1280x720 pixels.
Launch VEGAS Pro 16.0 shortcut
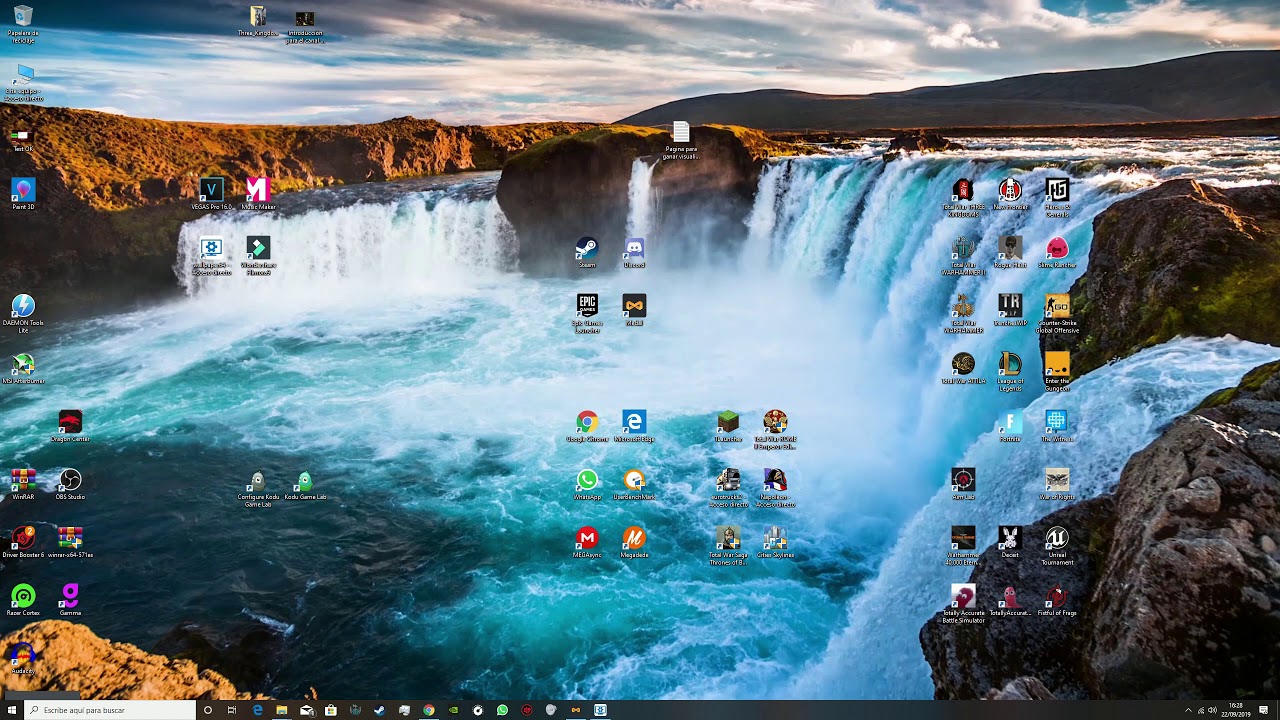[x=211, y=194]
